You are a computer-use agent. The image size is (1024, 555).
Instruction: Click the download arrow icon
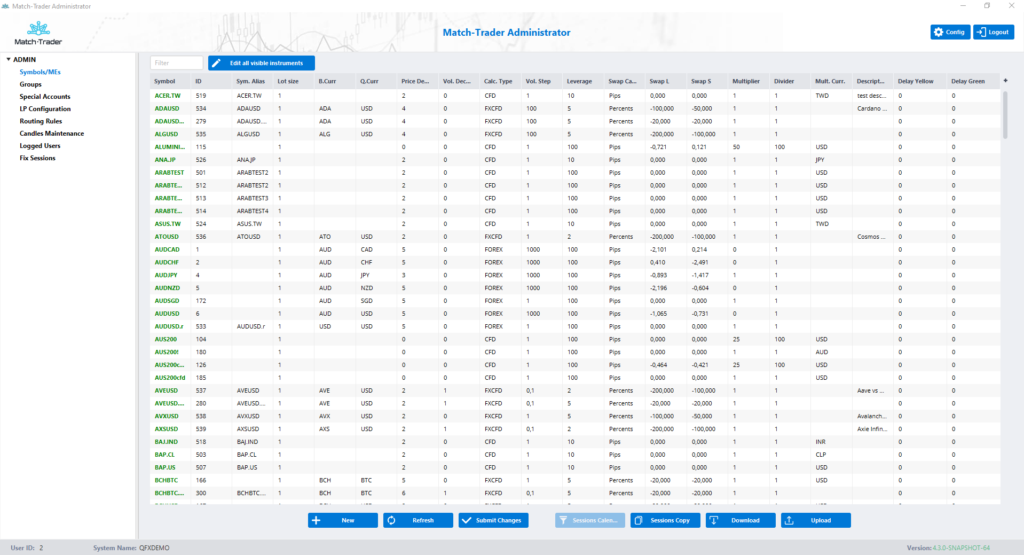pyautogui.click(x=714, y=520)
